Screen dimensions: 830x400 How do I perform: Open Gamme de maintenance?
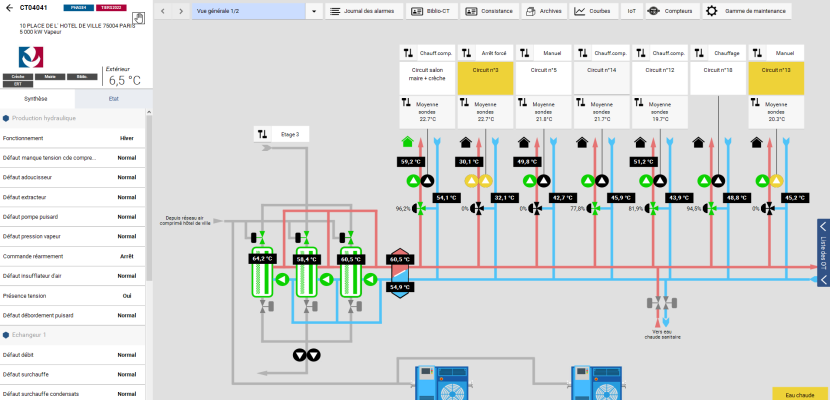click(x=747, y=11)
